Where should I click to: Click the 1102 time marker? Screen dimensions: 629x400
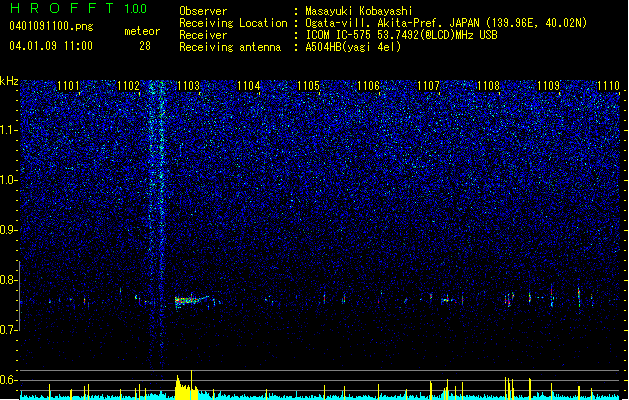(x=128, y=86)
